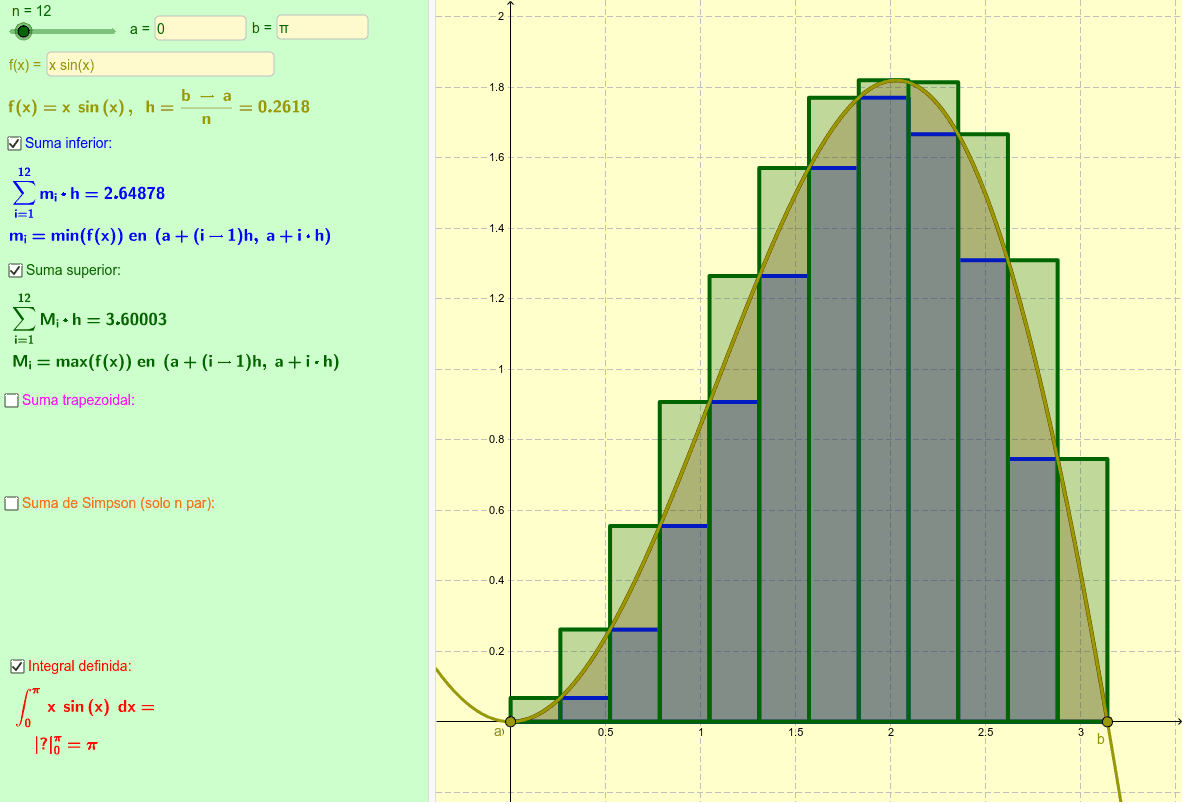Click the b = π input field
This screenshot has height=804, width=1184.
tap(322, 27)
